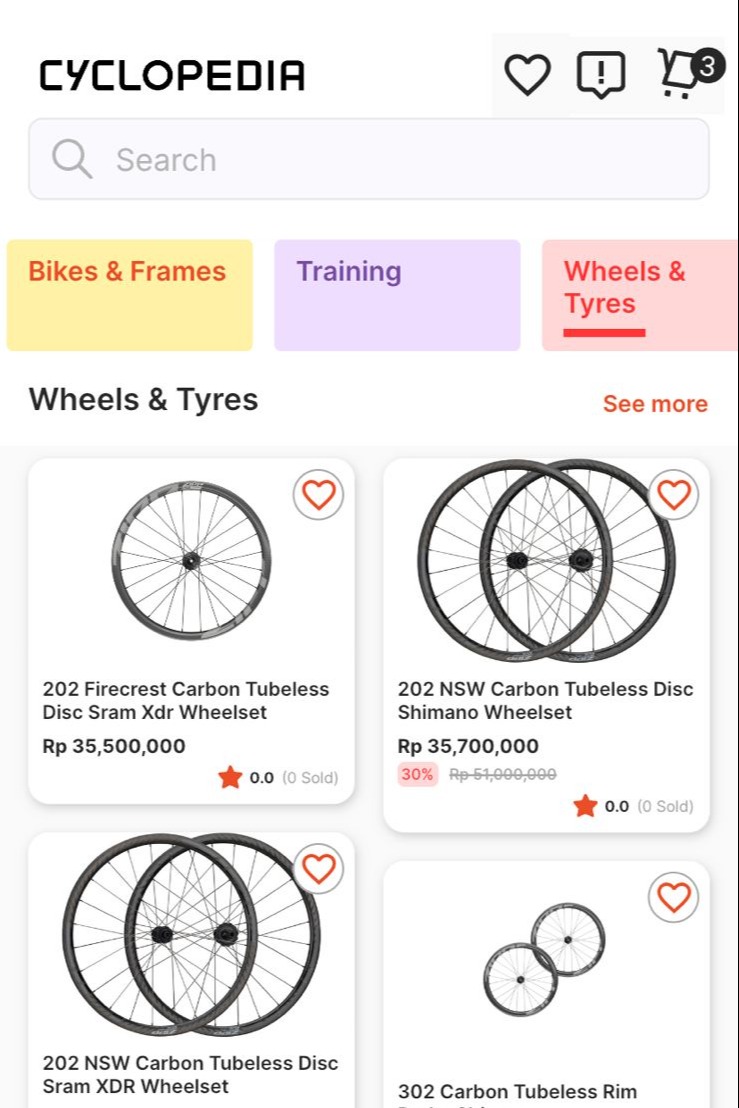This screenshot has height=1108, width=739.
Task: Focus the Search input field
Action: (400, 159)
